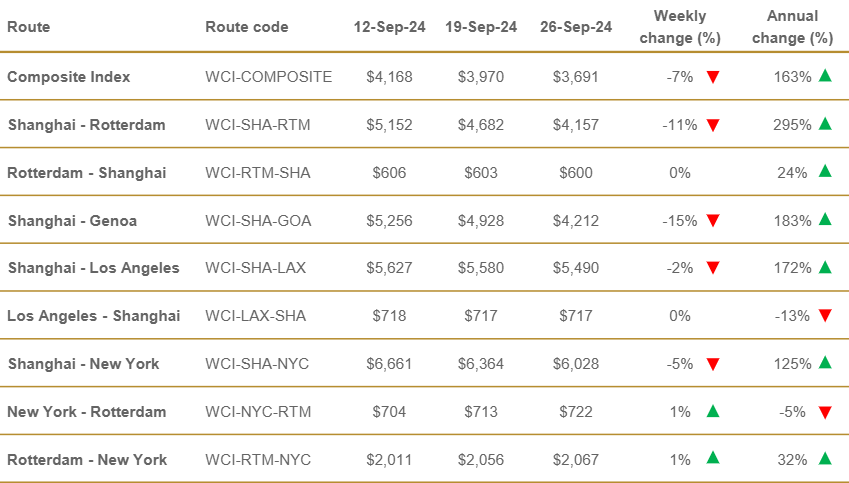Select the $4,168 Composite Index value

click(389, 77)
